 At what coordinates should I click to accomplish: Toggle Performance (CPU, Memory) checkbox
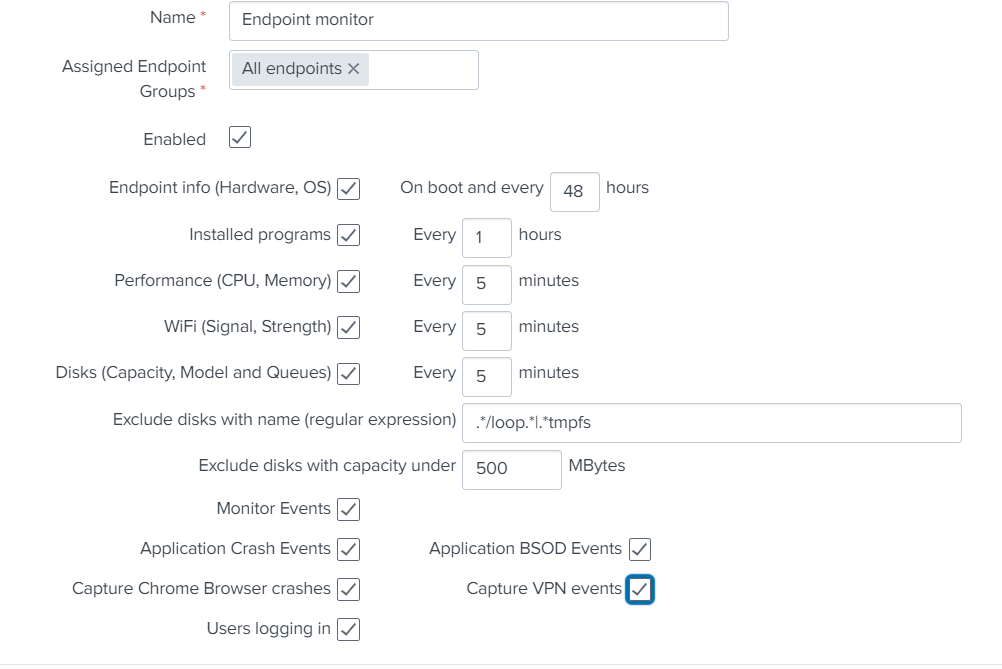348,281
